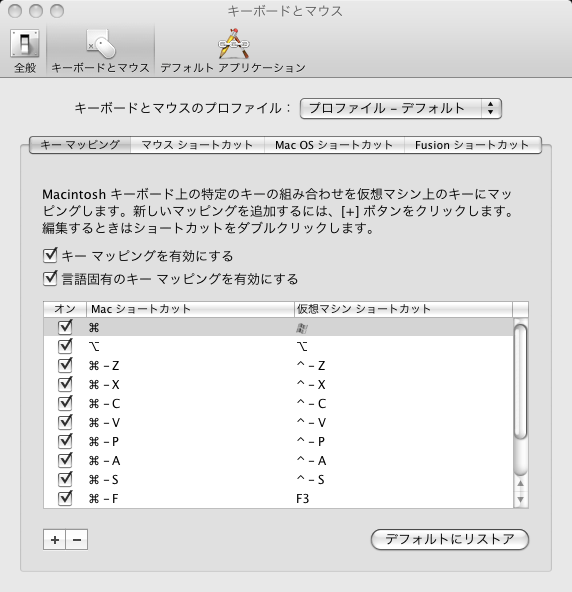Uncheck the ⌘-A mapping checkbox
Image resolution: width=572 pixels, height=592 pixels.
click(x=65, y=460)
